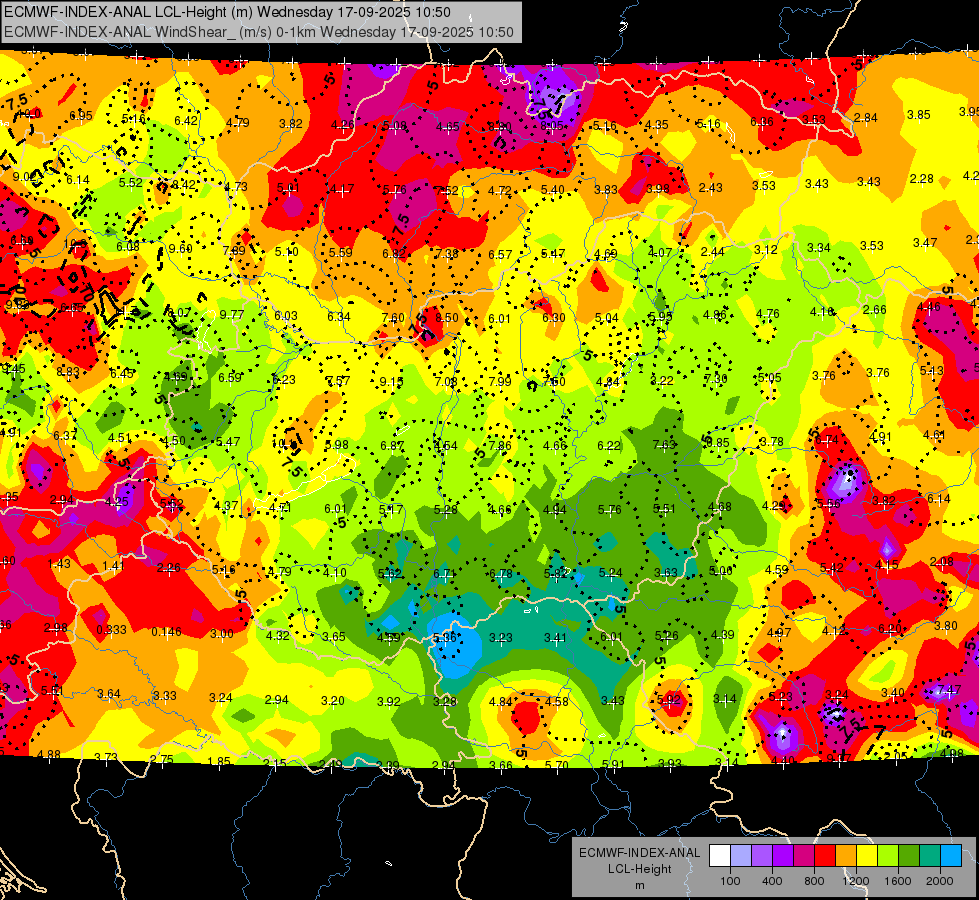Click the grid value 7.89
Viewport: 979px width, 900px height.
[x=234, y=251]
